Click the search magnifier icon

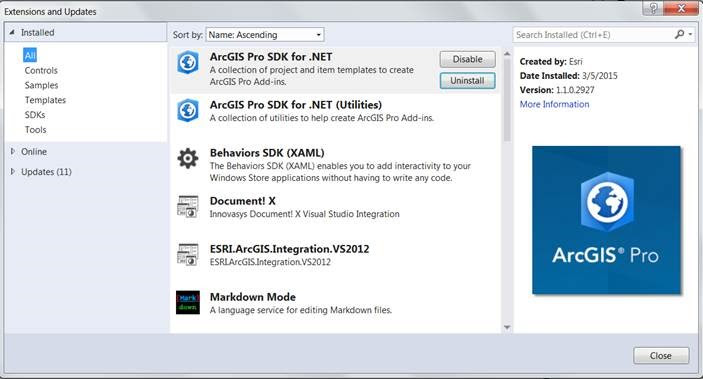pyautogui.click(x=679, y=34)
